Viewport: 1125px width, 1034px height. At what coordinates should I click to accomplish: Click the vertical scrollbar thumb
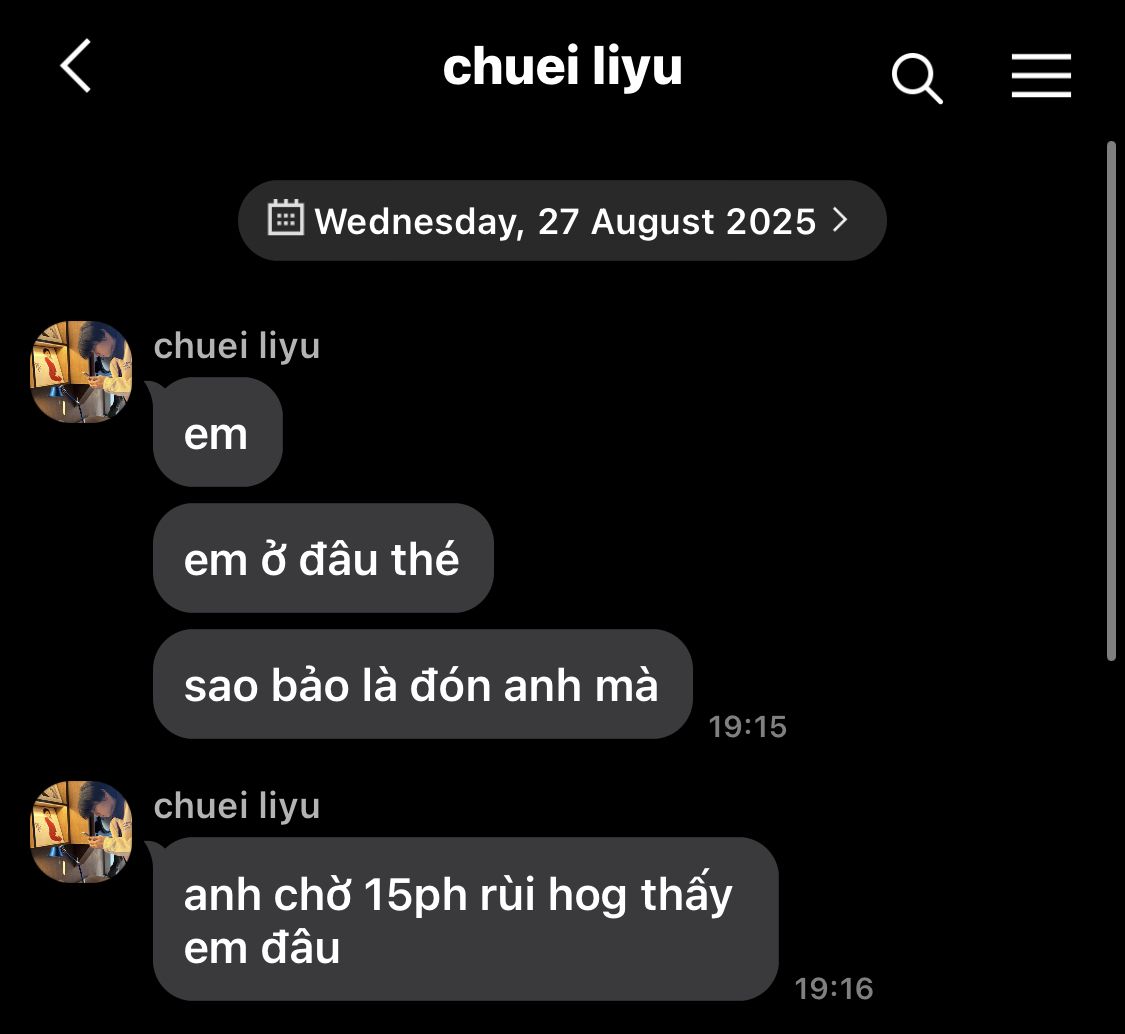tap(1111, 400)
